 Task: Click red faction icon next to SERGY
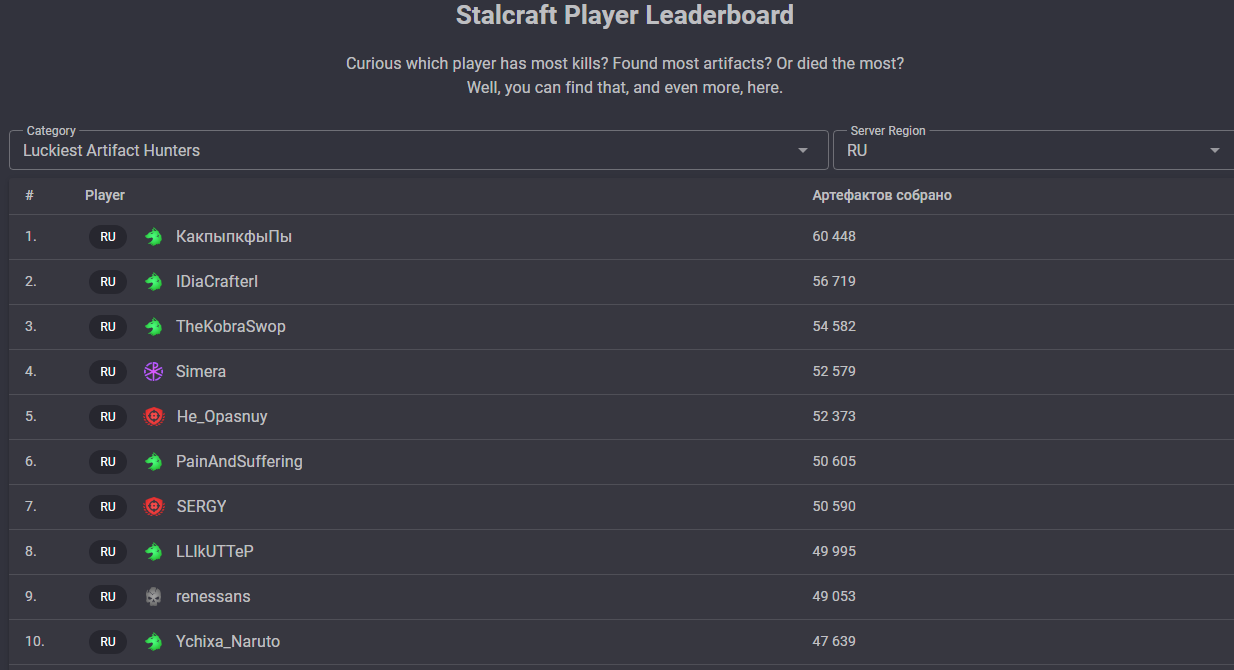(153, 507)
